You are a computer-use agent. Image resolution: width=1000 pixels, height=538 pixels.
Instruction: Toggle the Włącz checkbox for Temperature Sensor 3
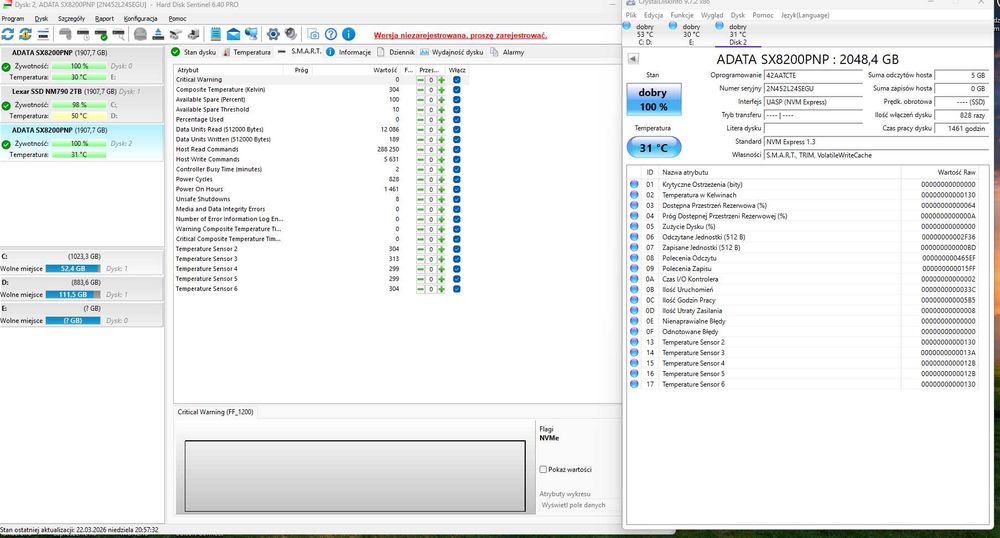pyautogui.click(x=457, y=259)
